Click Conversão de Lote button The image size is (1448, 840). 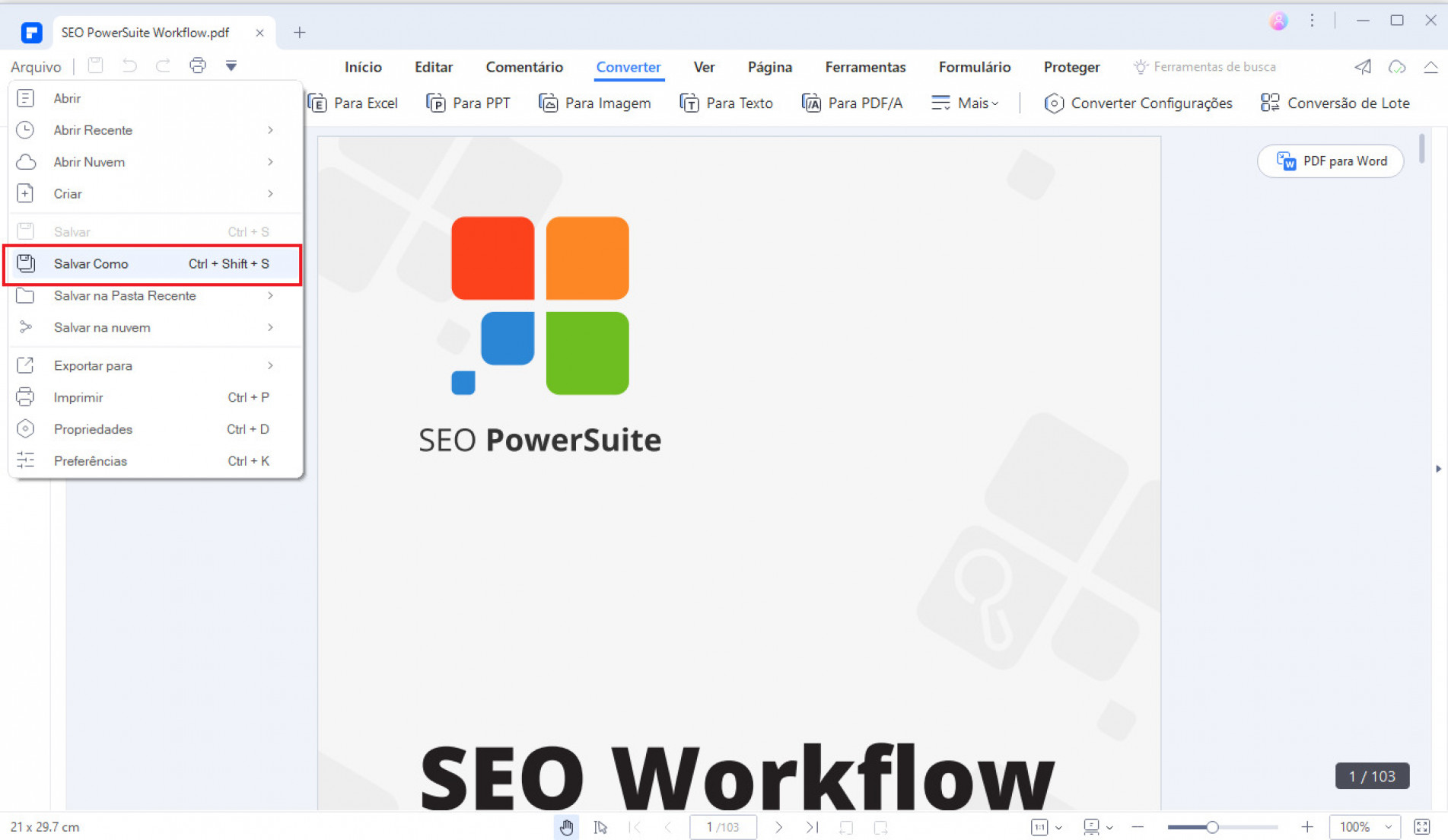pos(1335,103)
